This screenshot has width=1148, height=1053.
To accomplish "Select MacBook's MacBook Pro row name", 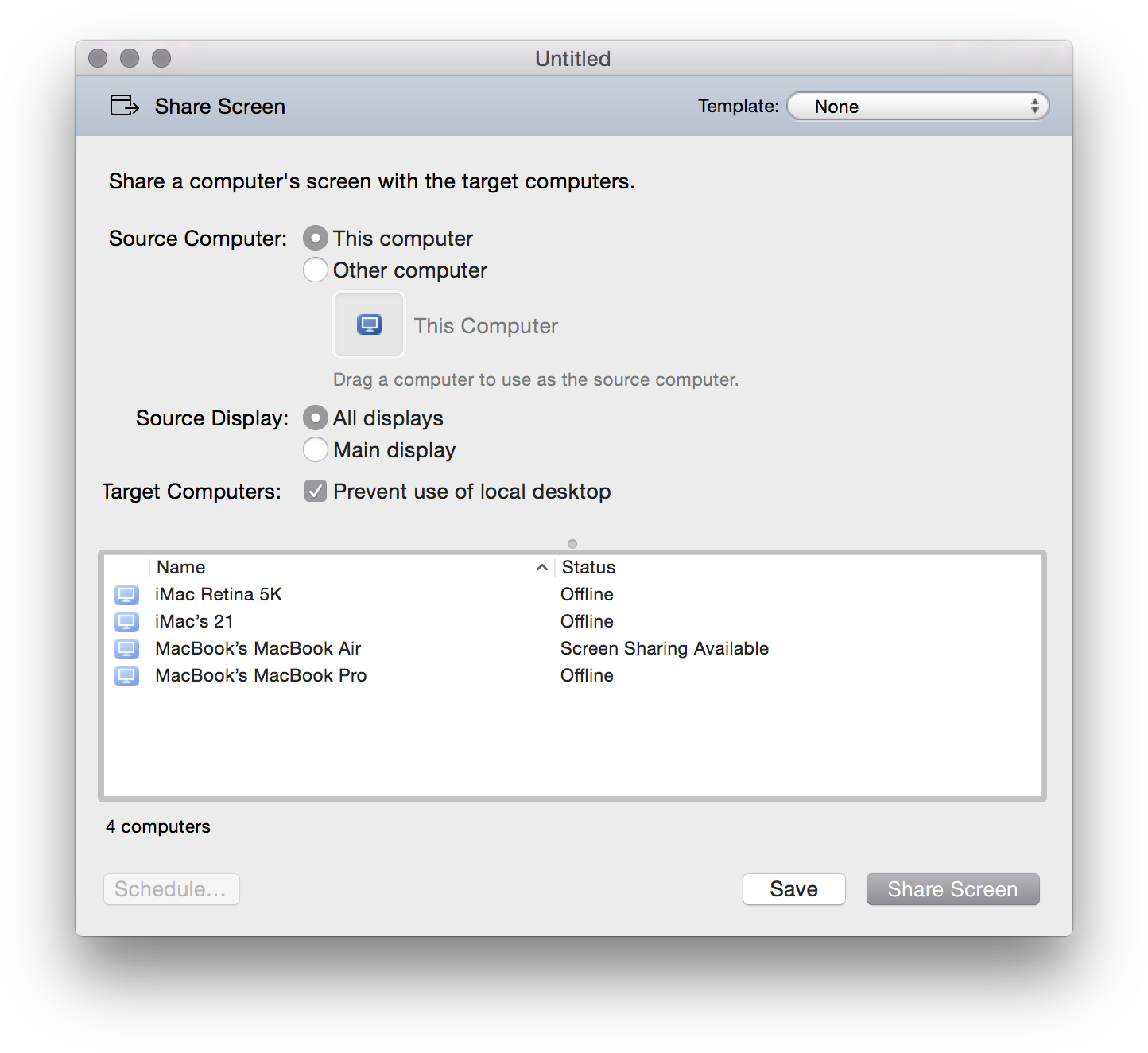I will point(261,675).
